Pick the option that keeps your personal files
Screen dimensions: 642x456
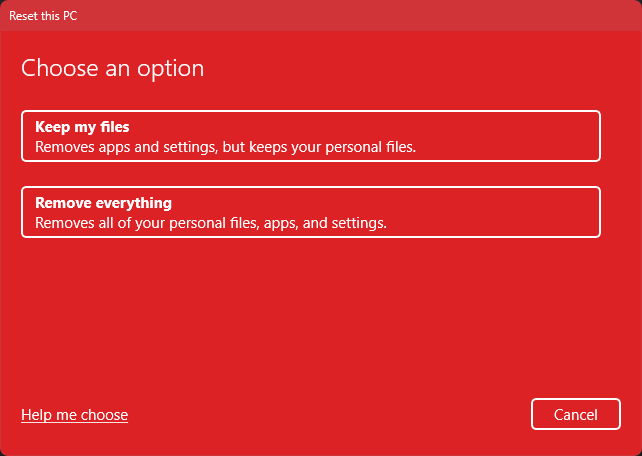click(x=310, y=136)
